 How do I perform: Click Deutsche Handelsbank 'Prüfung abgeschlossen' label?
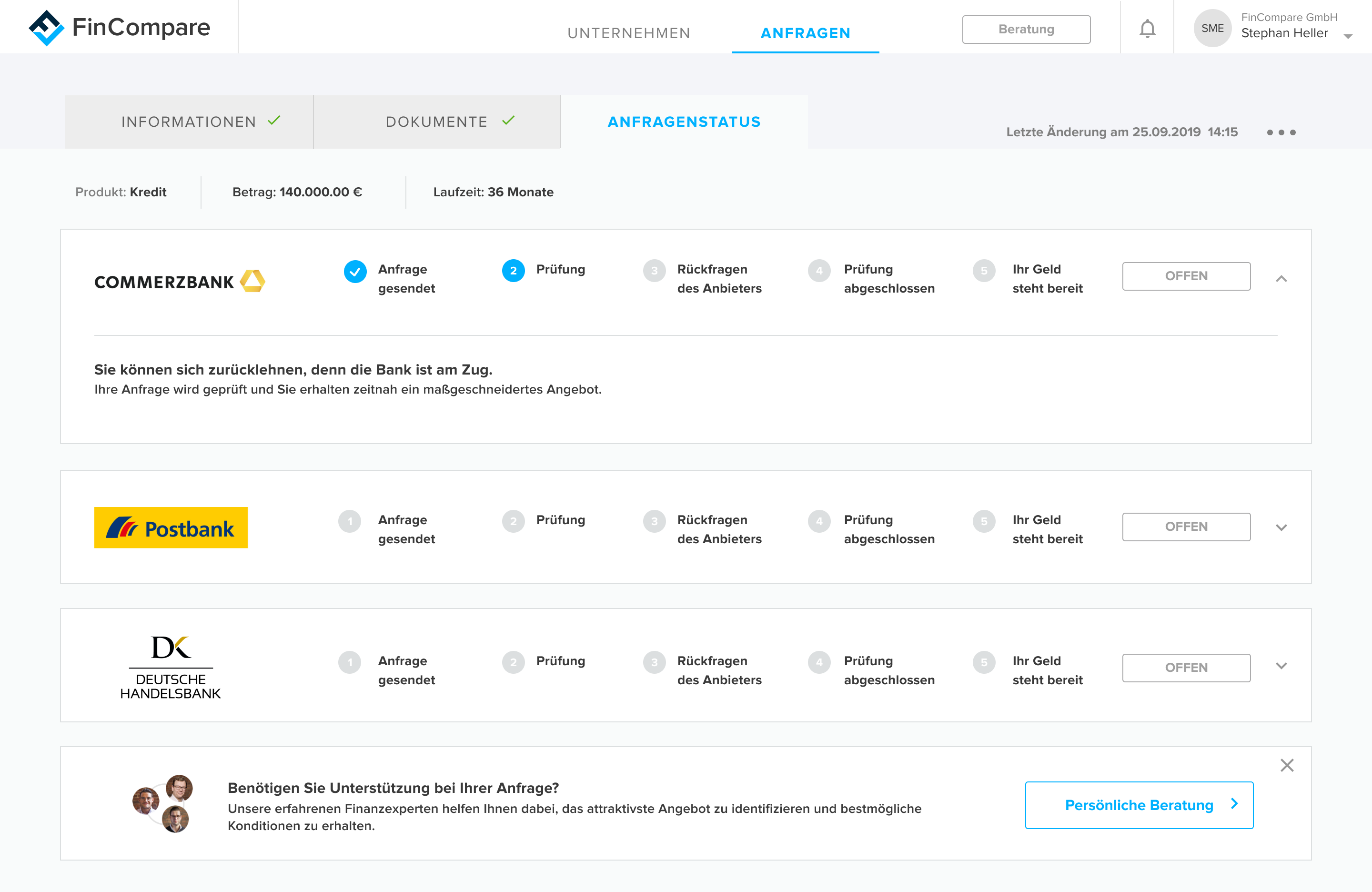889,670
